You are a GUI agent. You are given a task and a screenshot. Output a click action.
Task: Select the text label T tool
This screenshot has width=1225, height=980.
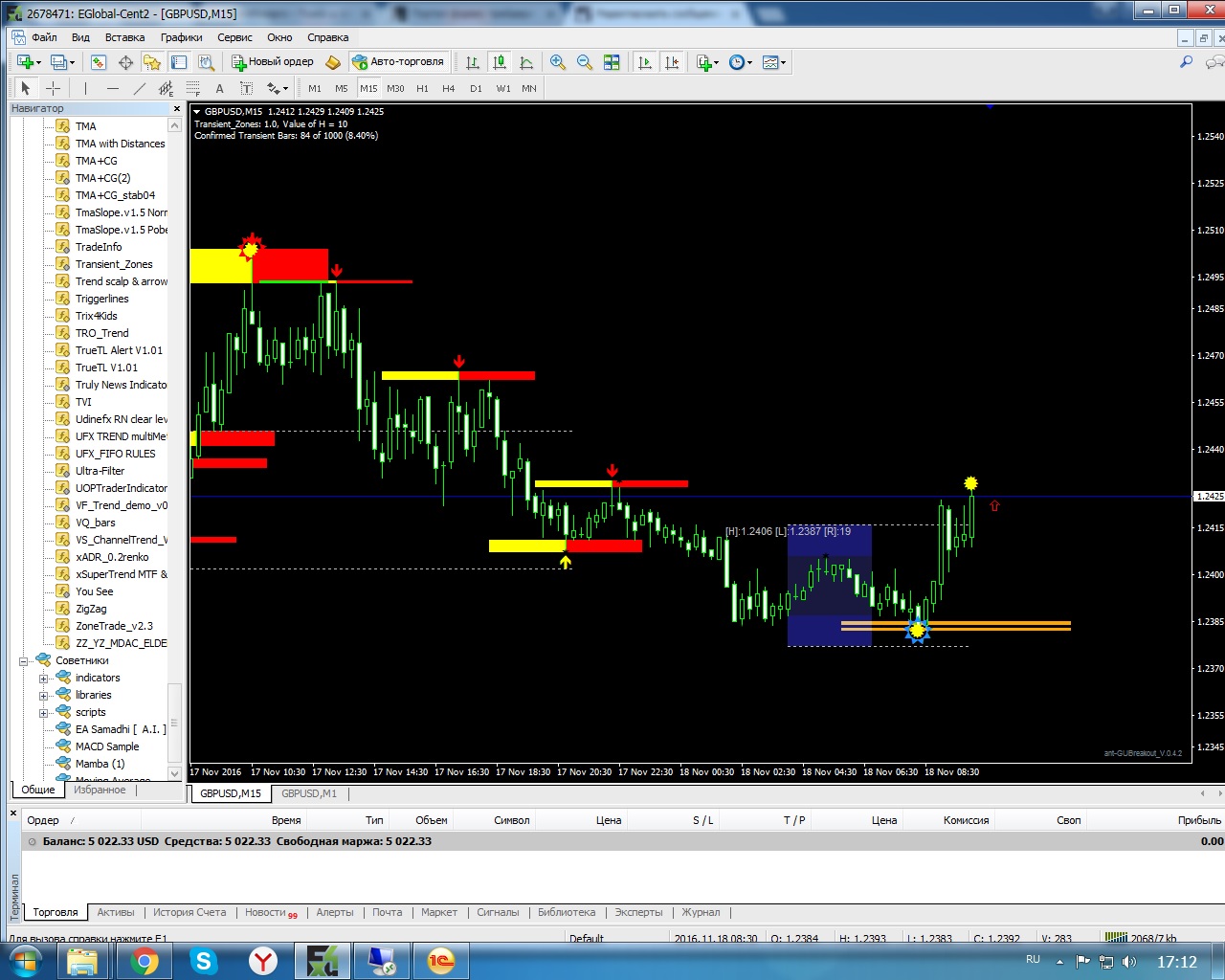tap(246, 88)
